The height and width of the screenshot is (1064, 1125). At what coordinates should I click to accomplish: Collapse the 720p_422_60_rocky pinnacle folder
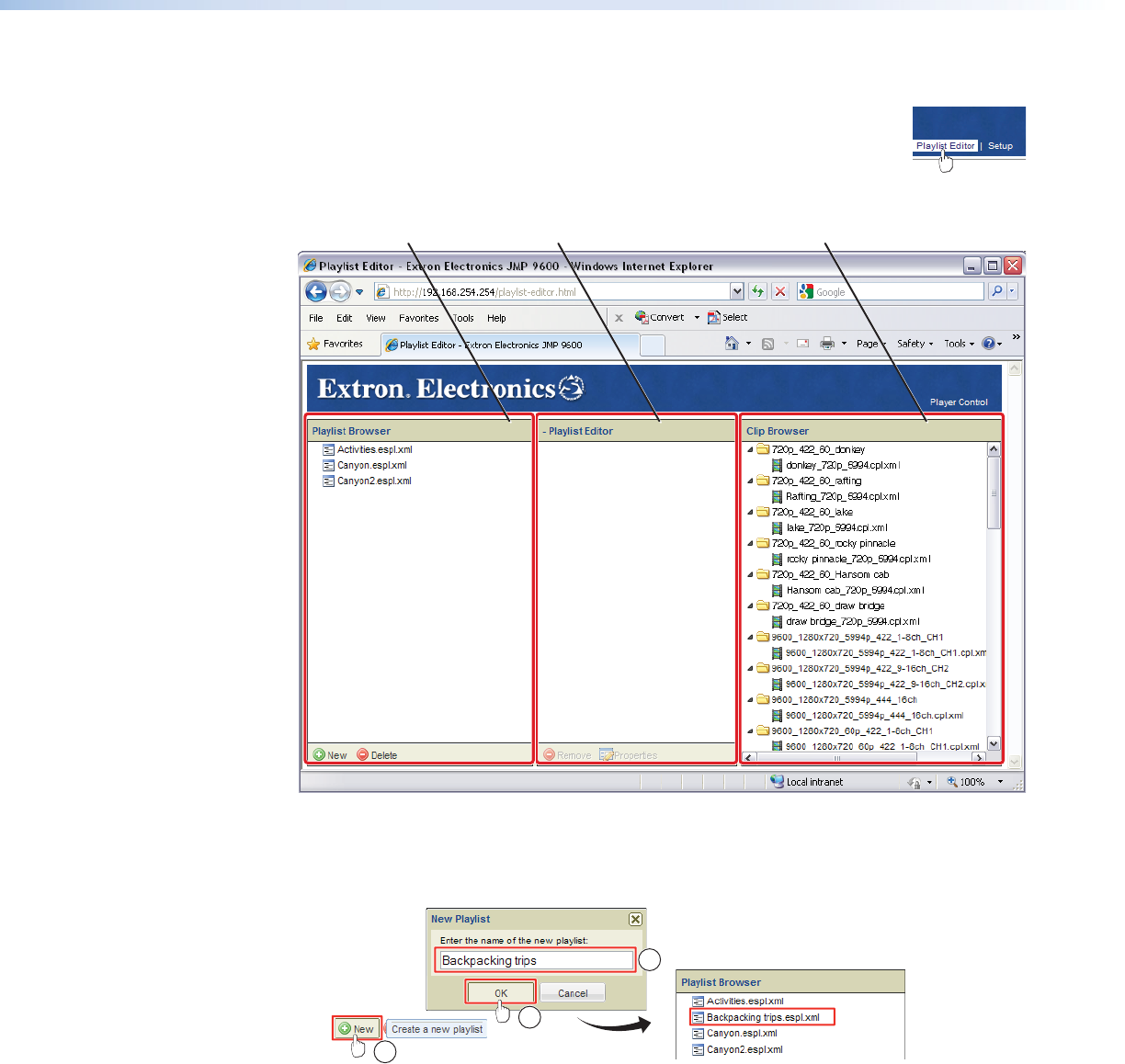pos(750,543)
